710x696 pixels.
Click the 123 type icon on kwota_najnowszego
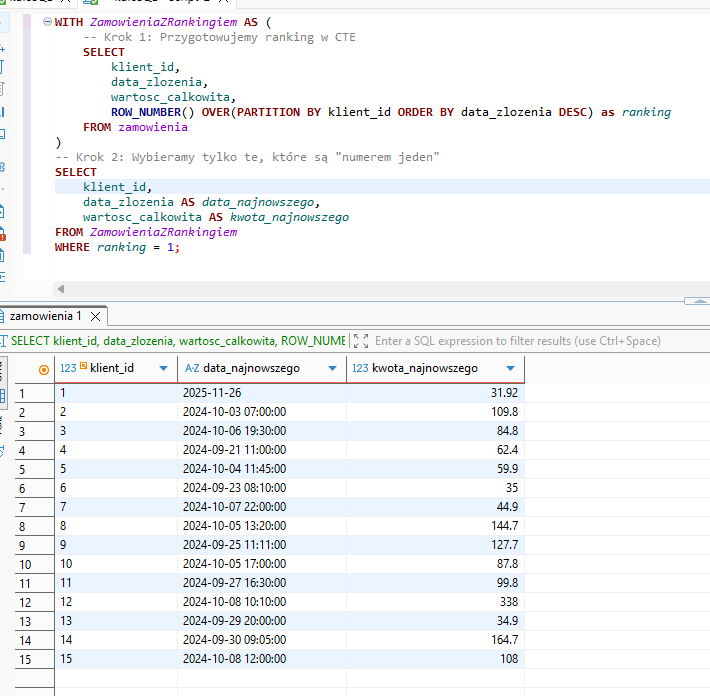point(360,368)
